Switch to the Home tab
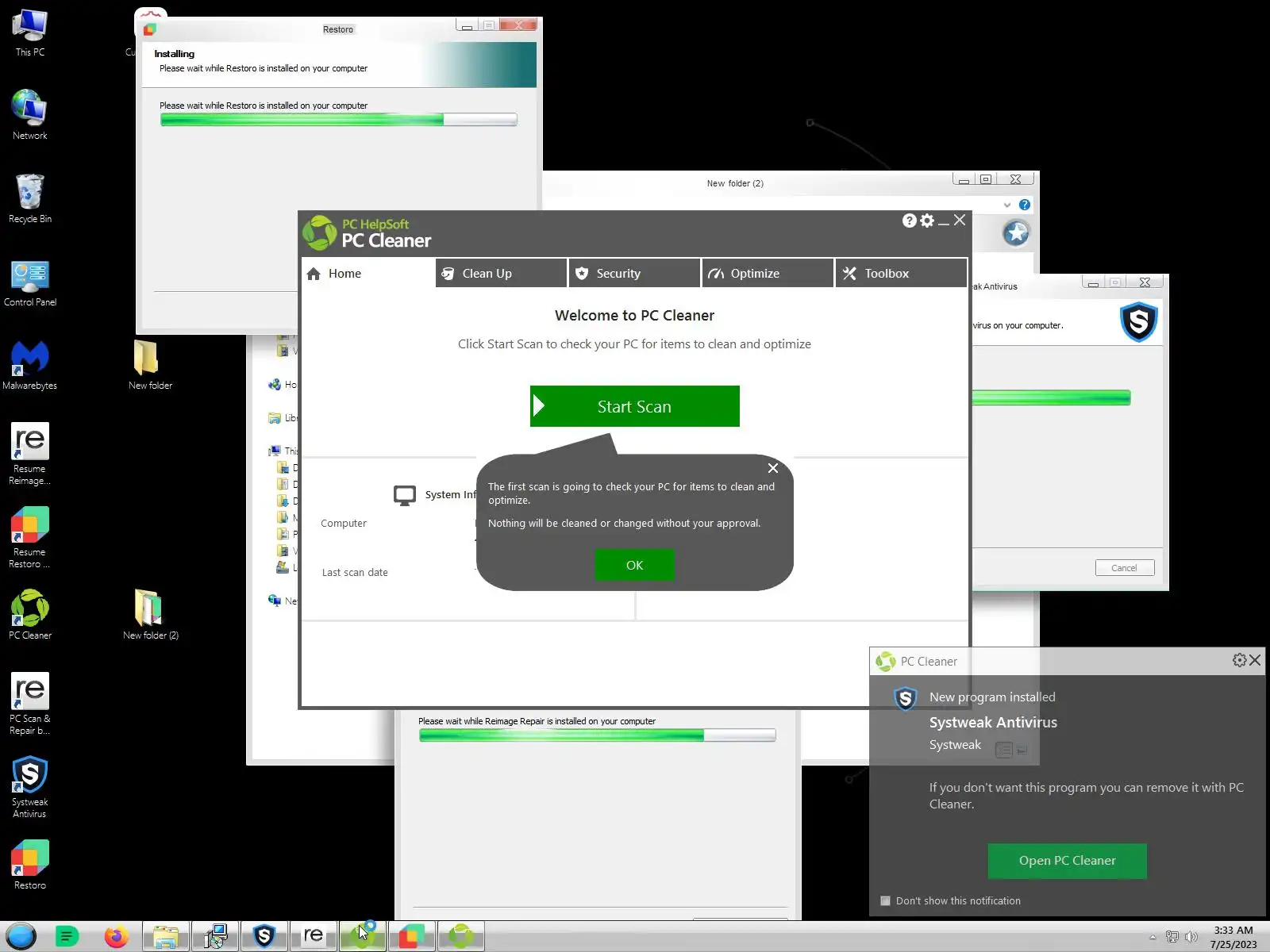 click(368, 273)
